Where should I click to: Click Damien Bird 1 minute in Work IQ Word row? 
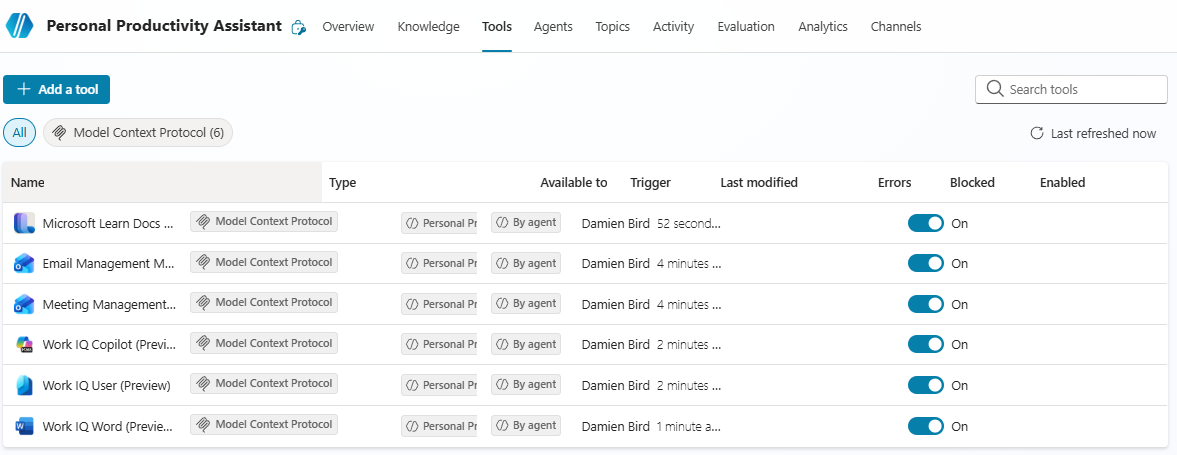pos(652,426)
